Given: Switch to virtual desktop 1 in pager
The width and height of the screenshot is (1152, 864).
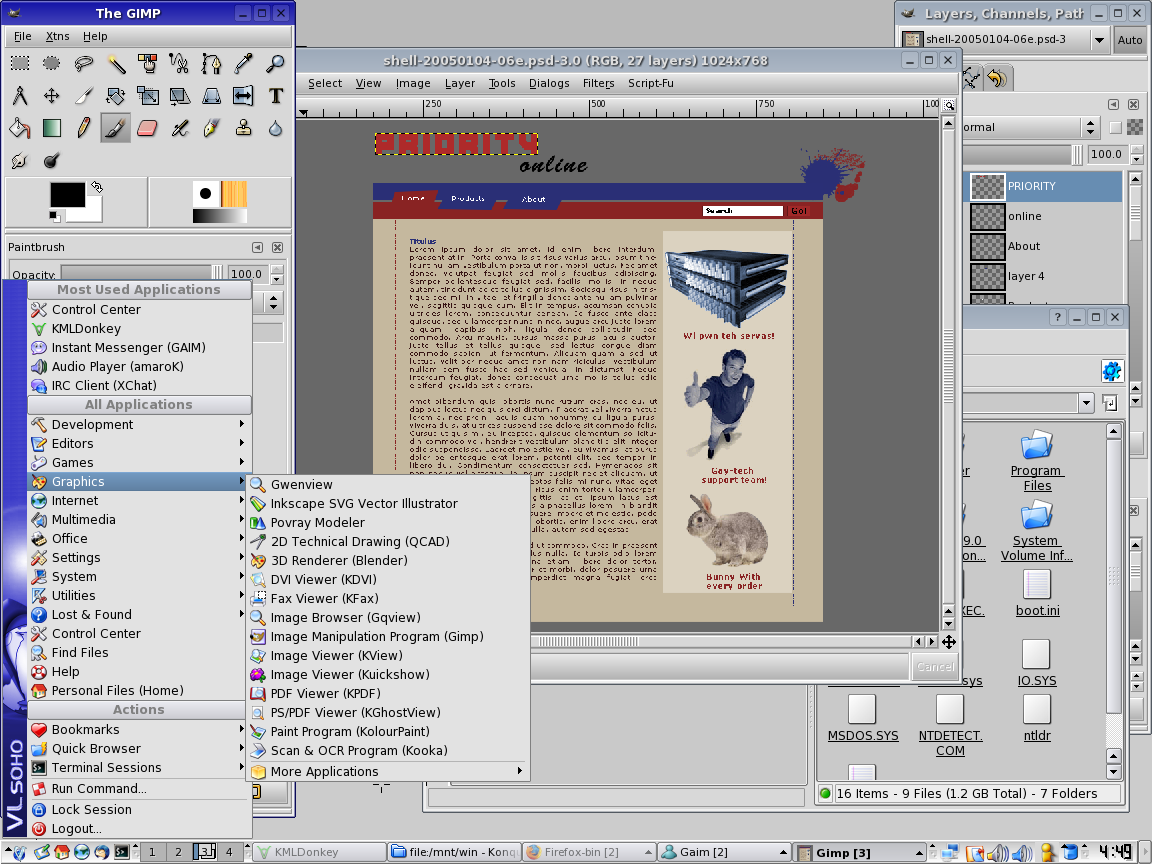Looking at the screenshot, I should 152,852.
